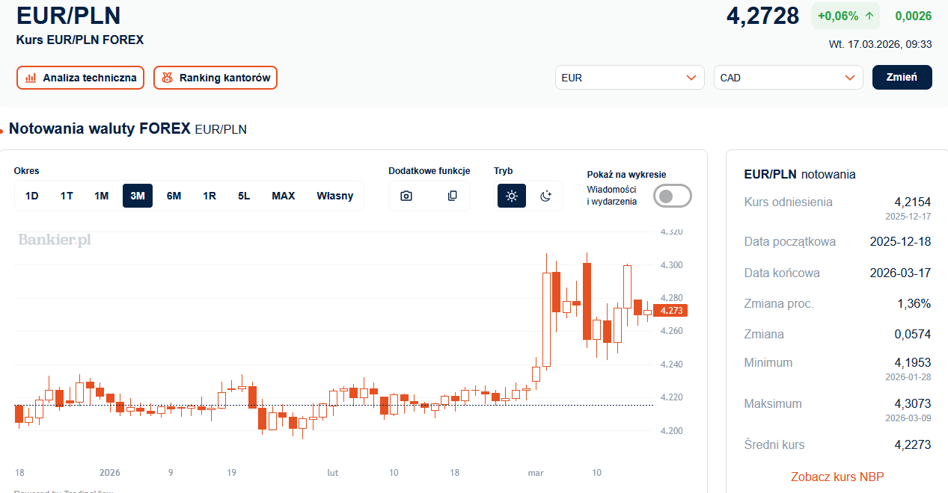
Task: Select the 5L period
Action: point(244,196)
